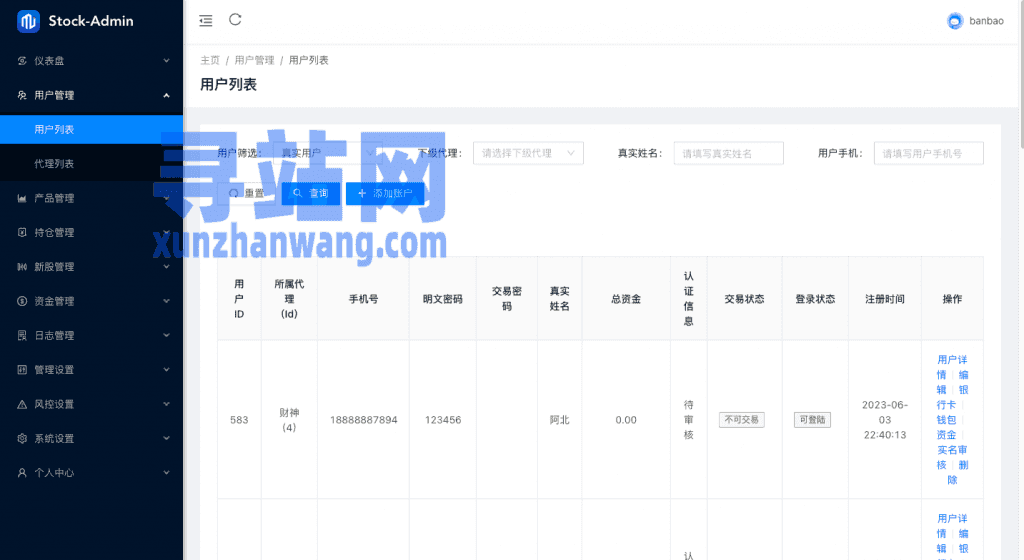The width and height of the screenshot is (1024, 560).
Task: Click the user ID 583 cell
Action: pos(239,420)
